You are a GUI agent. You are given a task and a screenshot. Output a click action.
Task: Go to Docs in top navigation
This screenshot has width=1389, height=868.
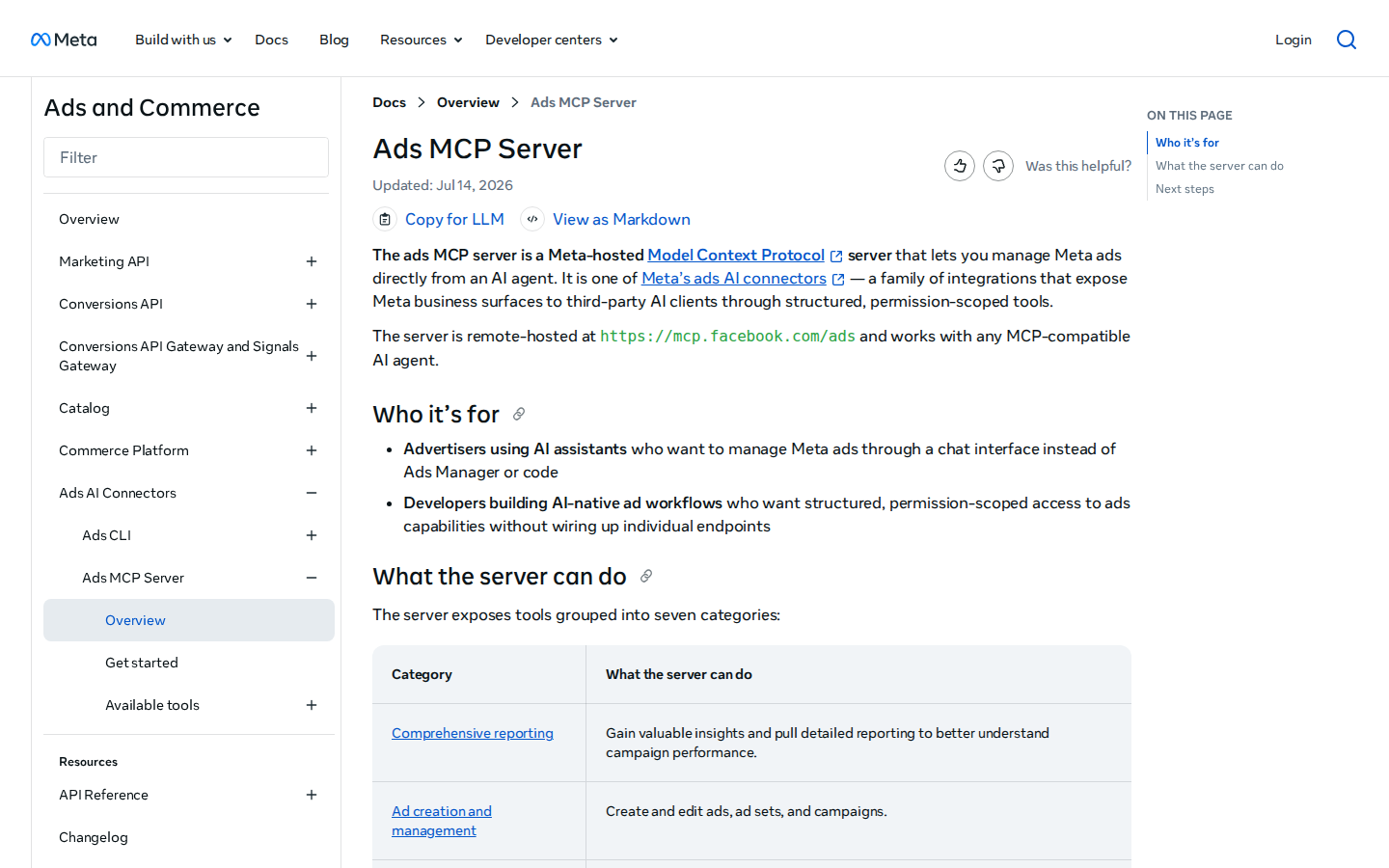coord(271,40)
